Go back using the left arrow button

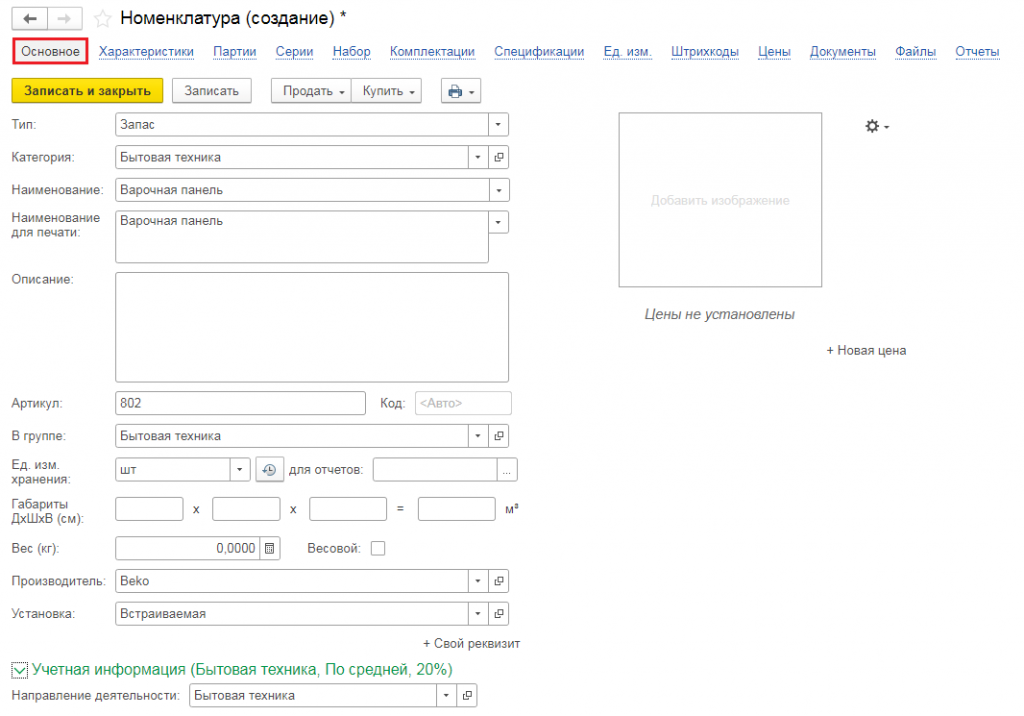tap(29, 18)
